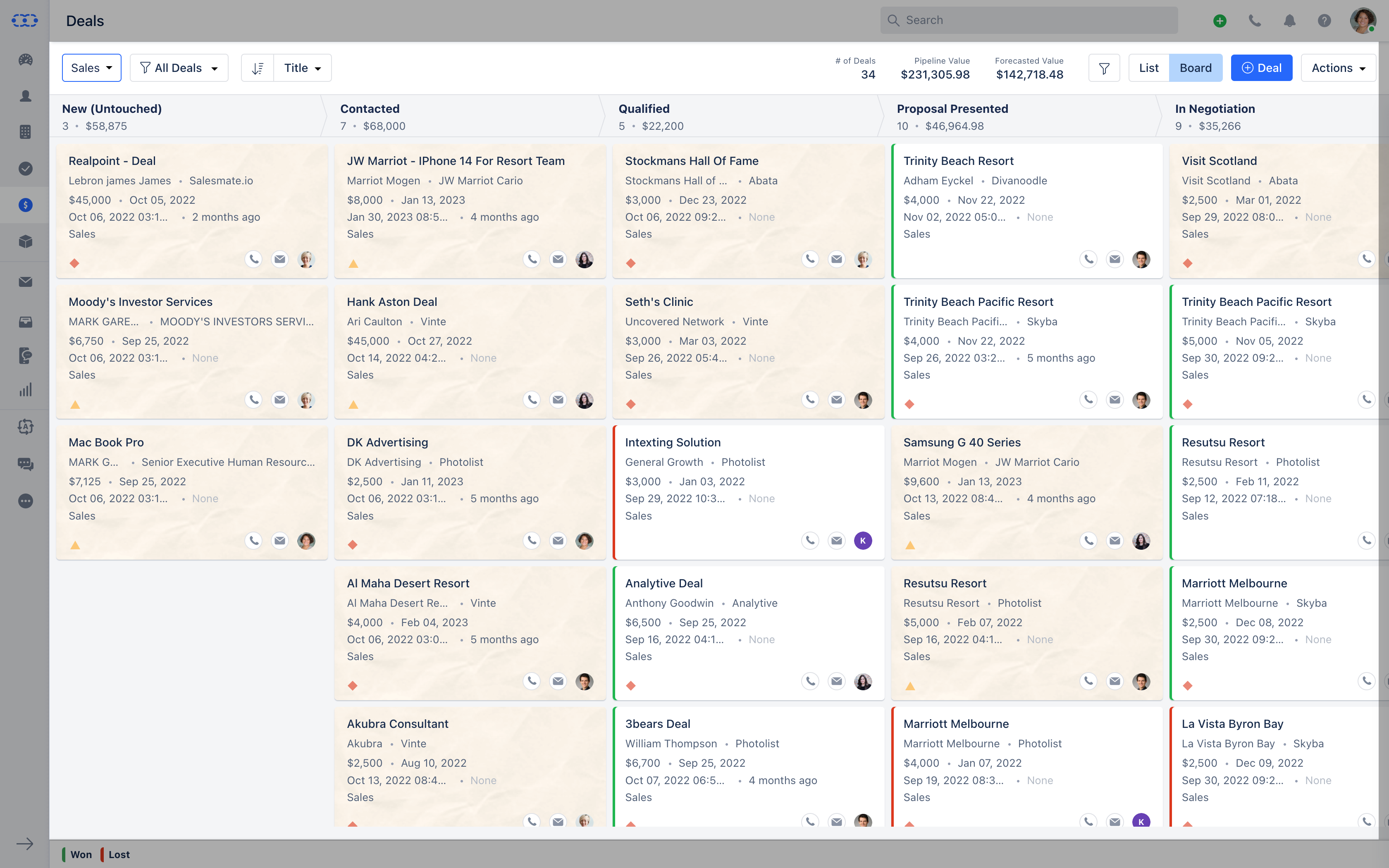The width and height of the screenshot is (1389, 868).
Task: Open the Moody's Investor Services deal title
Action: click(141, 302)
